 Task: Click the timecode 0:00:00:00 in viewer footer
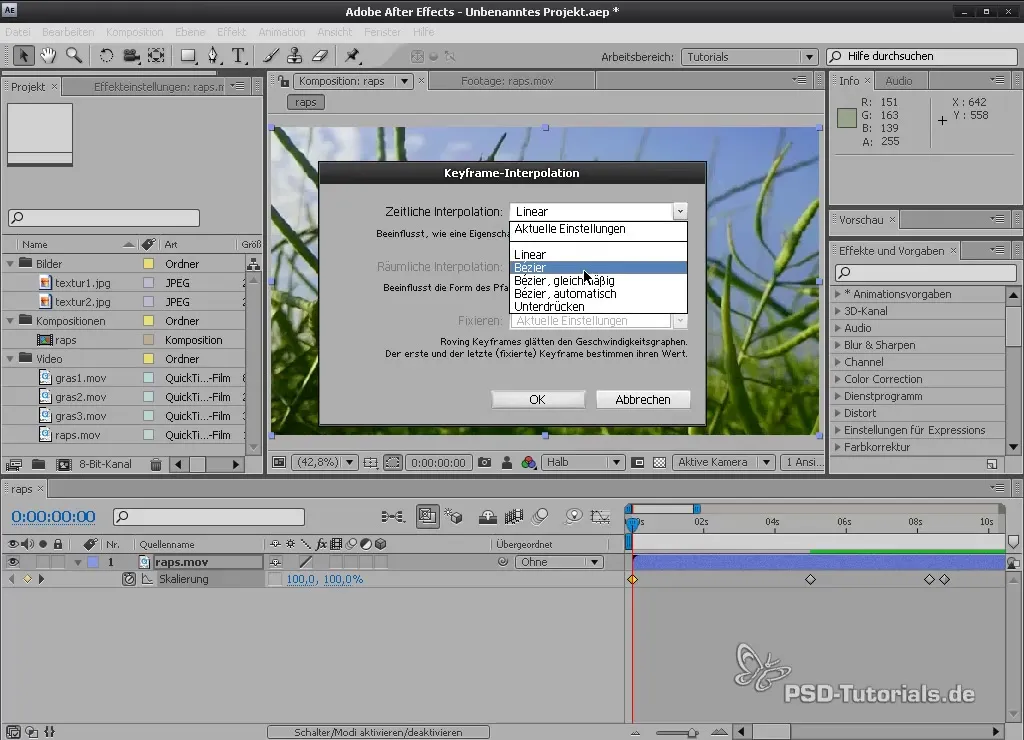click(x=438, y=462)
